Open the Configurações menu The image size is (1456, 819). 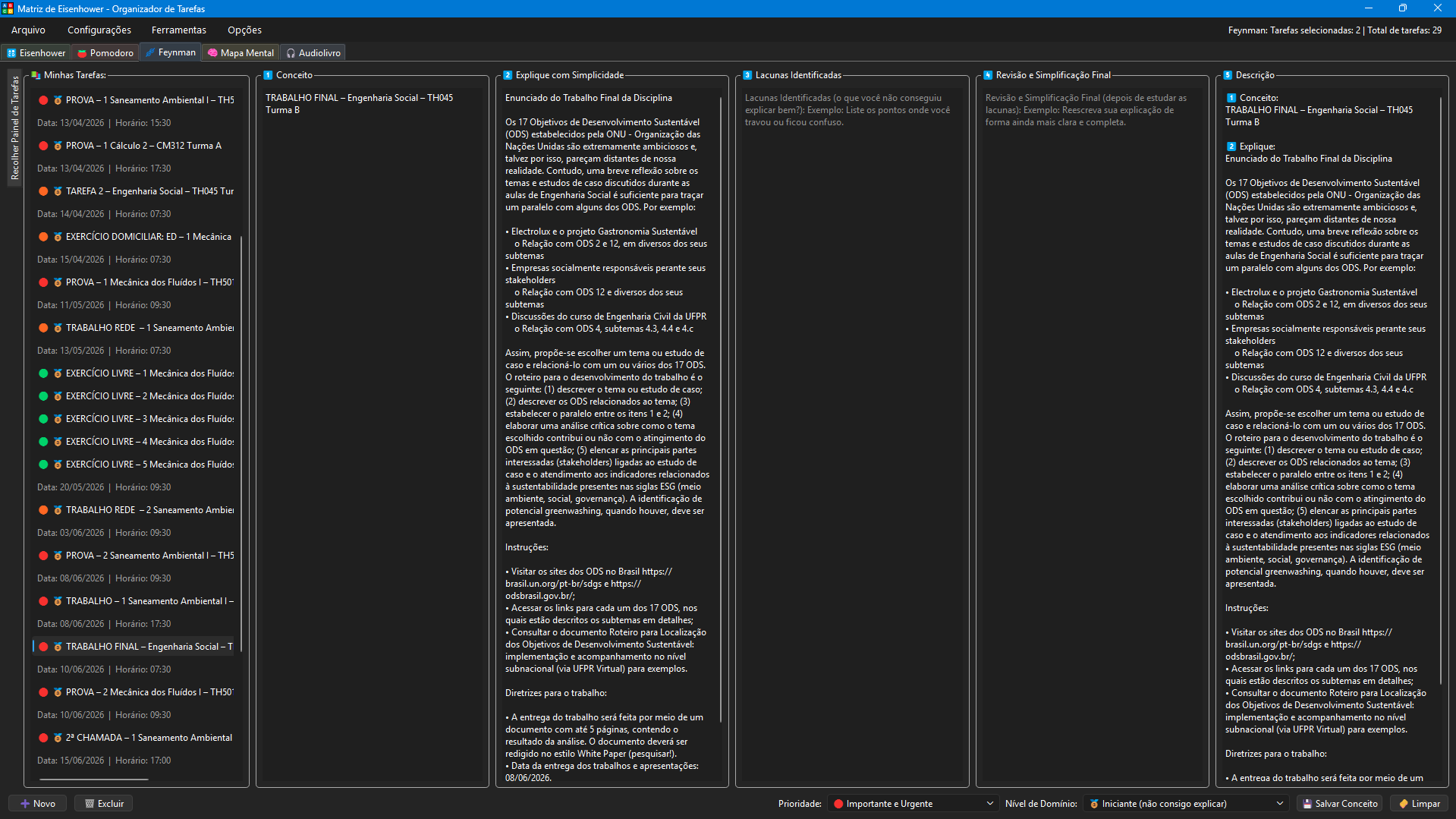click(99, 30)
